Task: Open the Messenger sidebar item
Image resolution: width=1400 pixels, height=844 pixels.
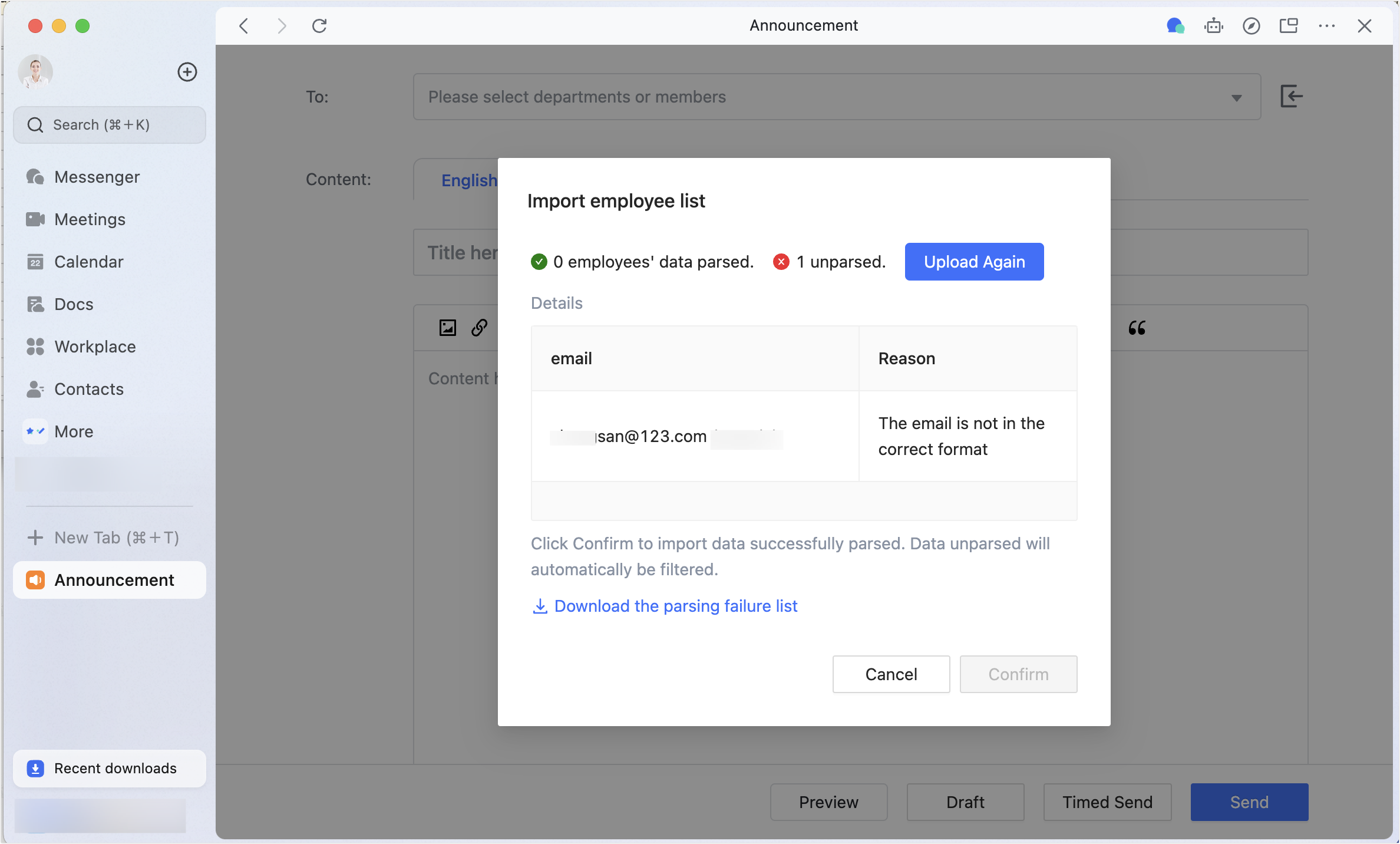Action: click(97, 177)
